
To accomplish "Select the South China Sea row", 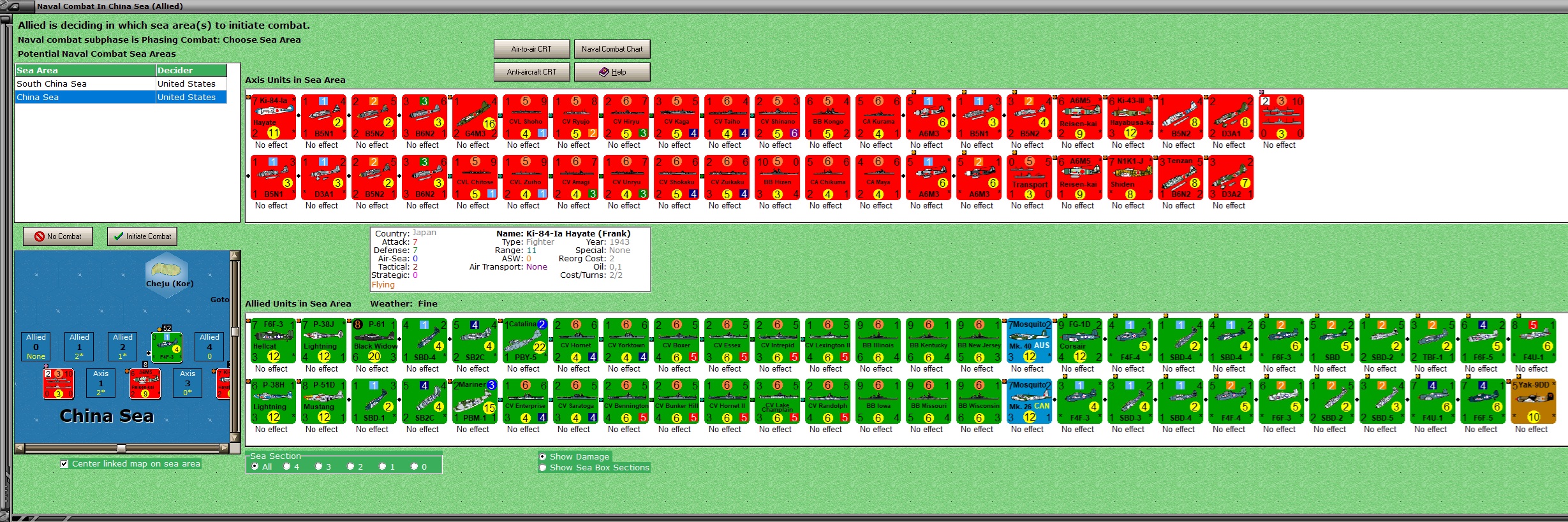I will point(121,83).
